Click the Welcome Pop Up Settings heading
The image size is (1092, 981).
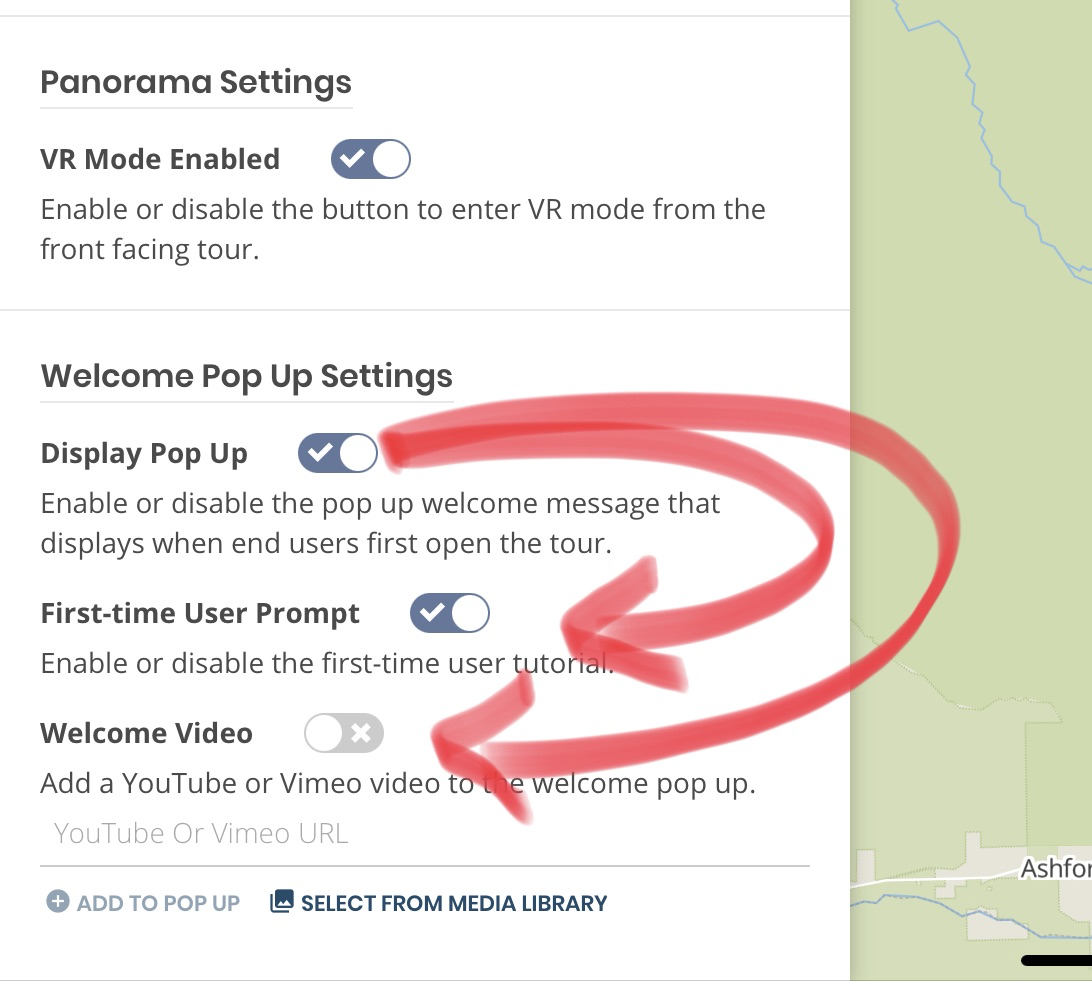pyautogui.click(x=247, y=376)
